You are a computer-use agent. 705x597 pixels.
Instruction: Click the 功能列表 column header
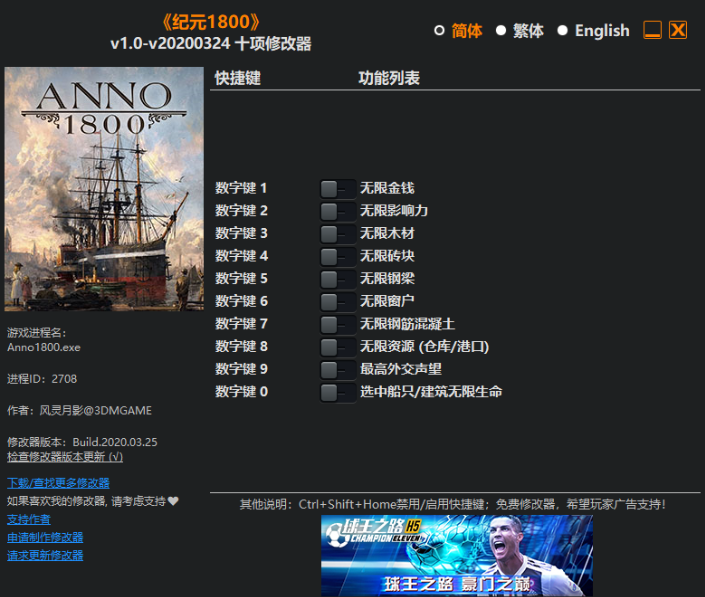point(389,78)
